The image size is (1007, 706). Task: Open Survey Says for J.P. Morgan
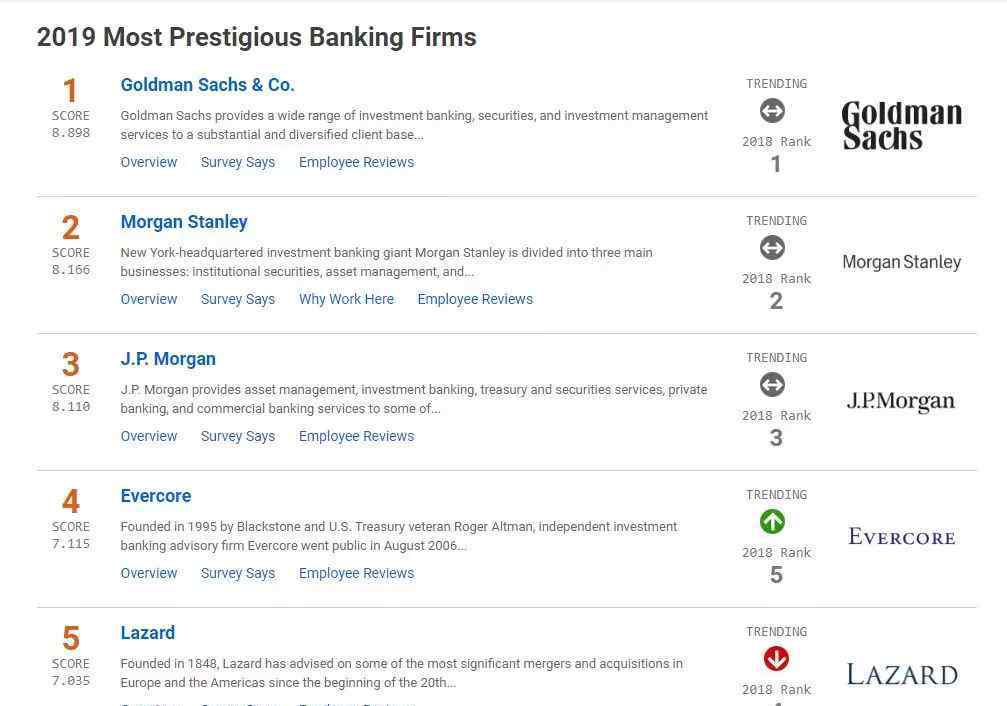pos(238,436)
